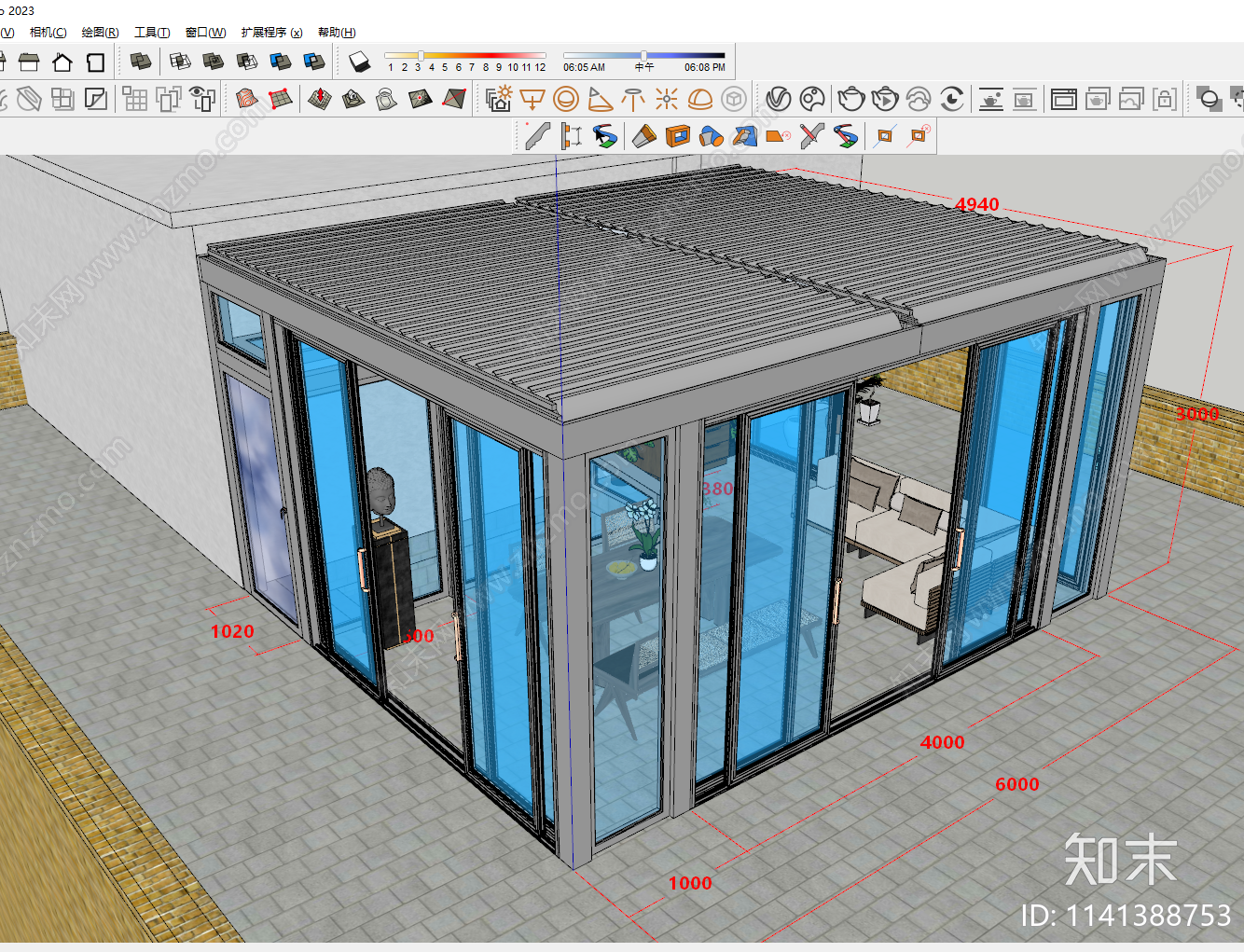This screenshot has height=952, width=1244.
Task: Open the 工具(T) tools menu
Action: click(152, 32)
